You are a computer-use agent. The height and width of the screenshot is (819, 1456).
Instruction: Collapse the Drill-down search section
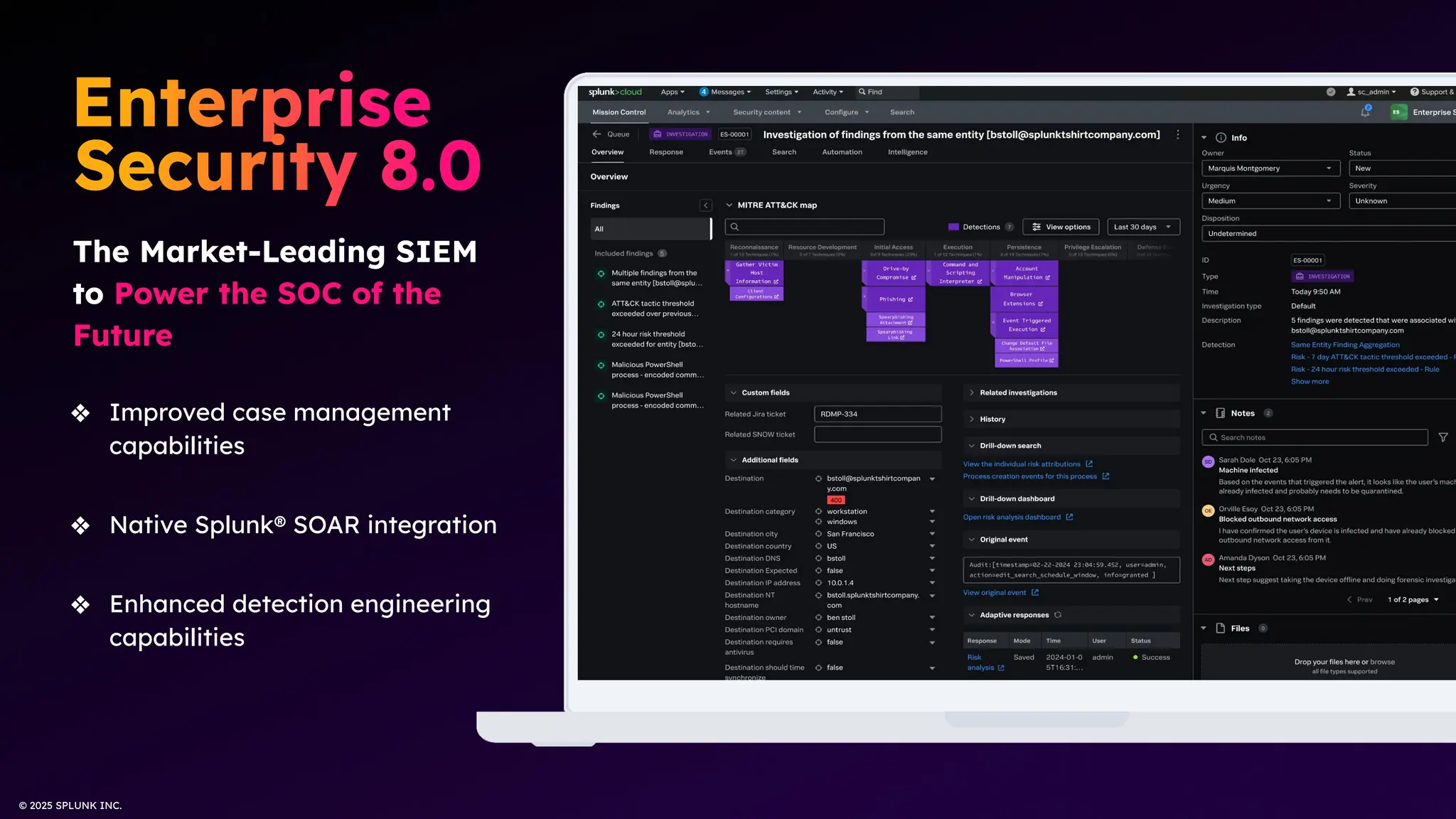click(x=972, y=446)
